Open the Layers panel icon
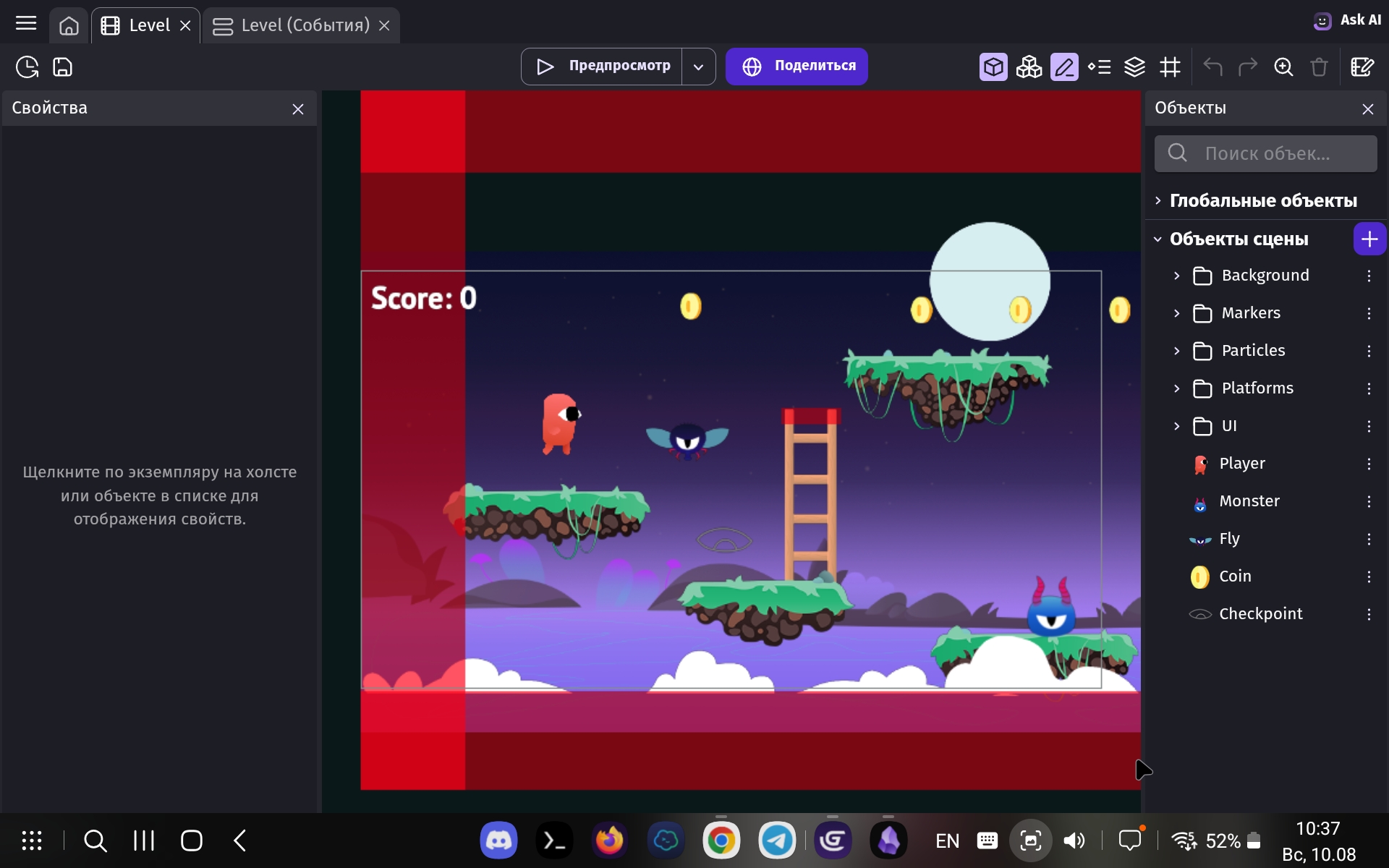 point(1135,67)
